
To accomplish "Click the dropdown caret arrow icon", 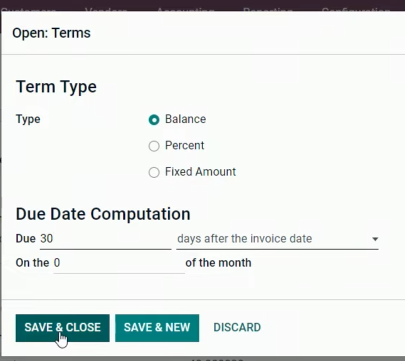I will [x=375, y=239].
